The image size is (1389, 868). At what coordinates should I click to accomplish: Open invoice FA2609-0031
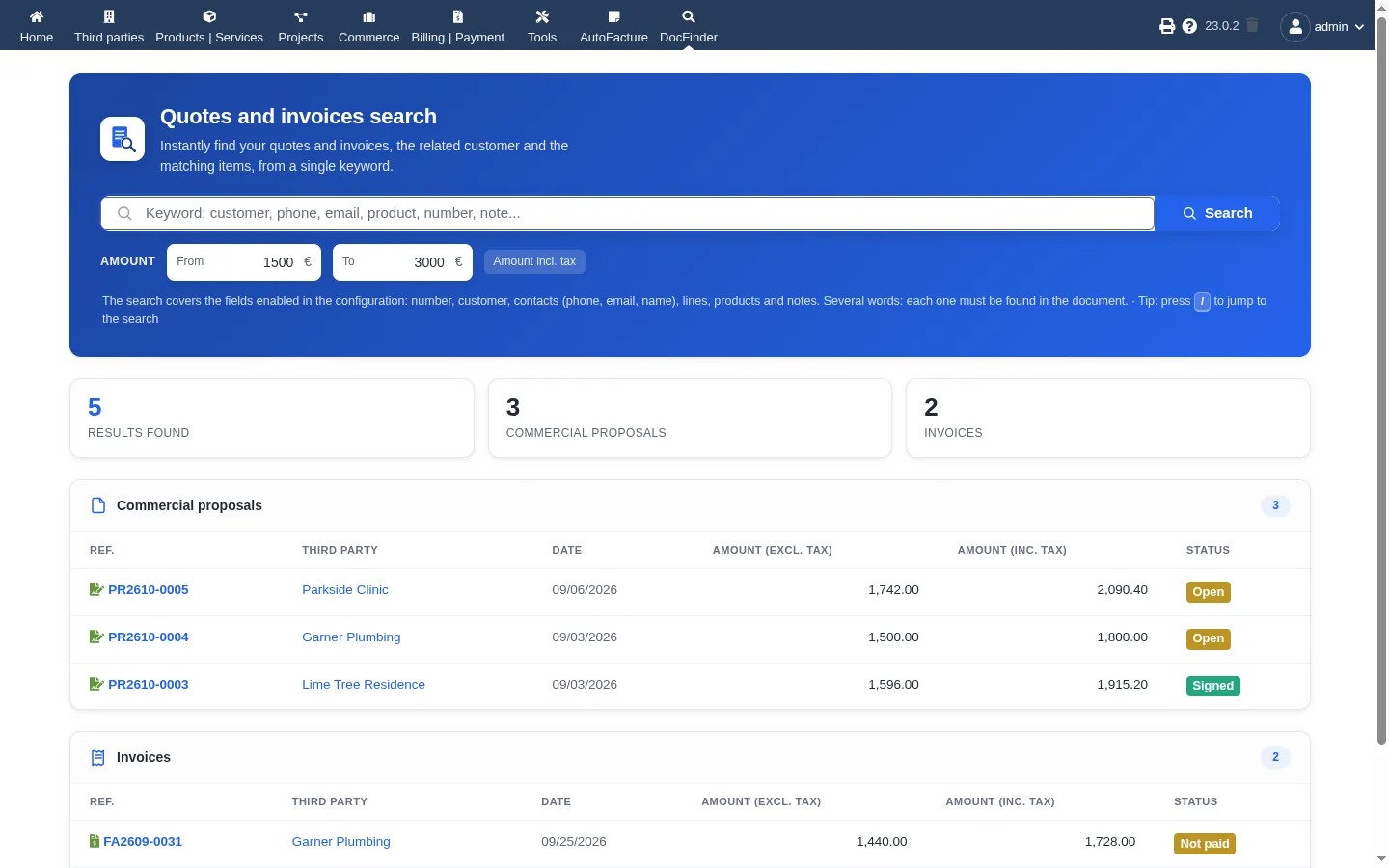coord(143,841)
